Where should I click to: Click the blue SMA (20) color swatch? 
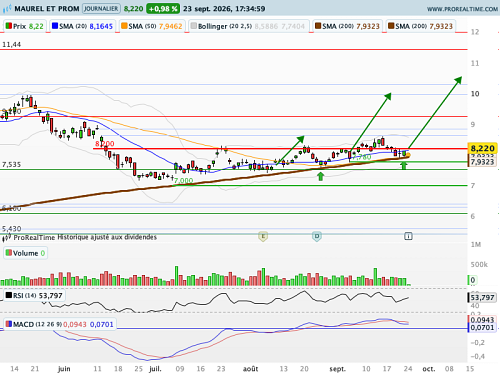(55, 26)
